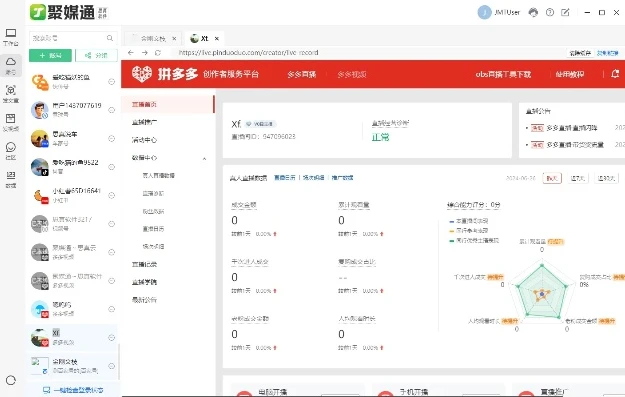Click the account list scrollbar

coord(119,361)
